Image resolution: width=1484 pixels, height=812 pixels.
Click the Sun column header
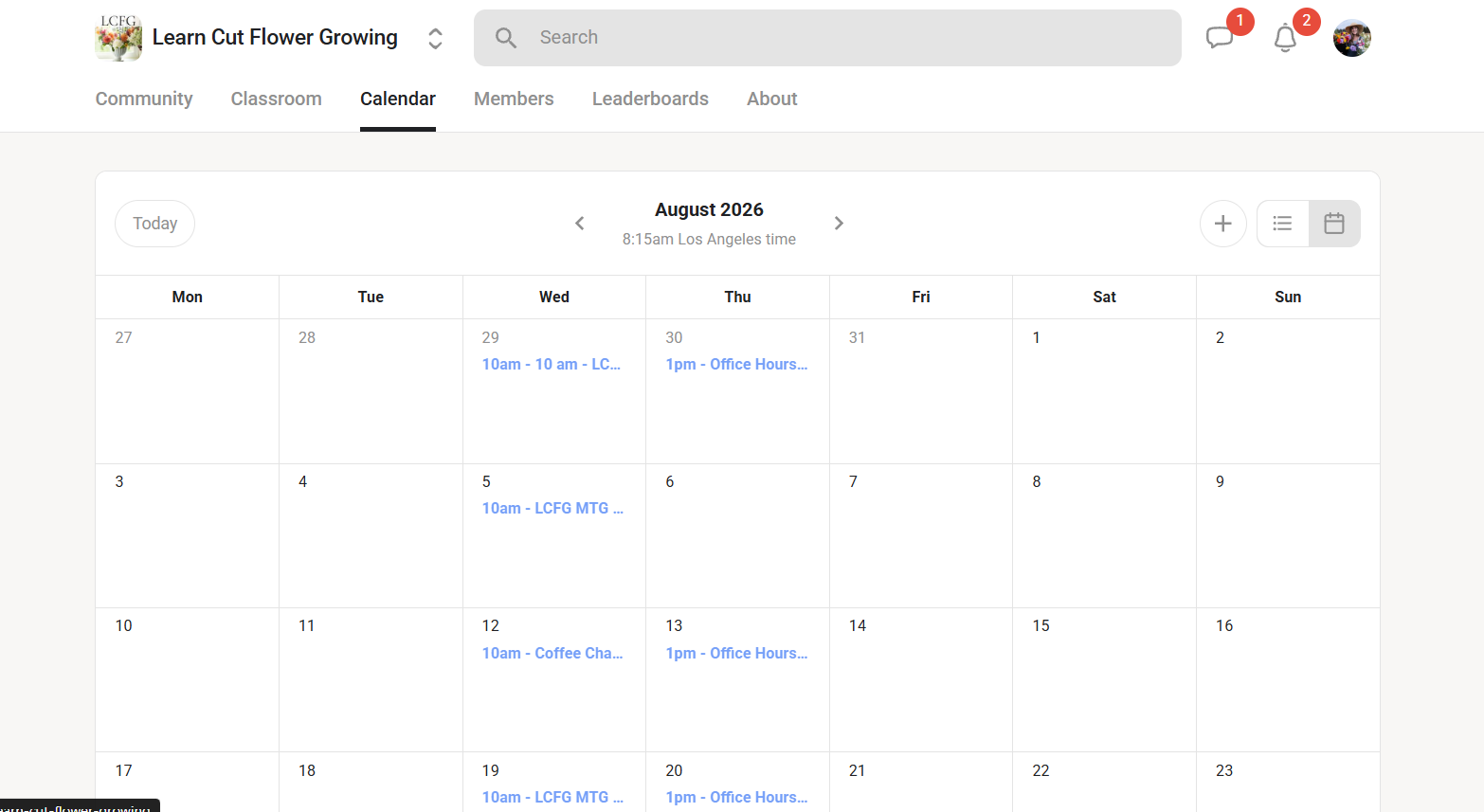(1288, 298)
